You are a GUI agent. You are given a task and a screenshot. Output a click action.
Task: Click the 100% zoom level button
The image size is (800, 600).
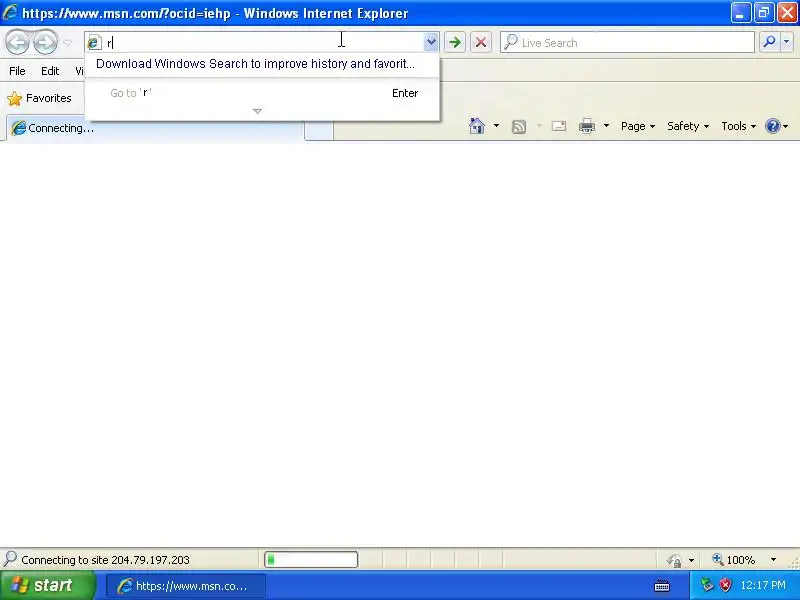pyautogui.click(x=733, y=560)
